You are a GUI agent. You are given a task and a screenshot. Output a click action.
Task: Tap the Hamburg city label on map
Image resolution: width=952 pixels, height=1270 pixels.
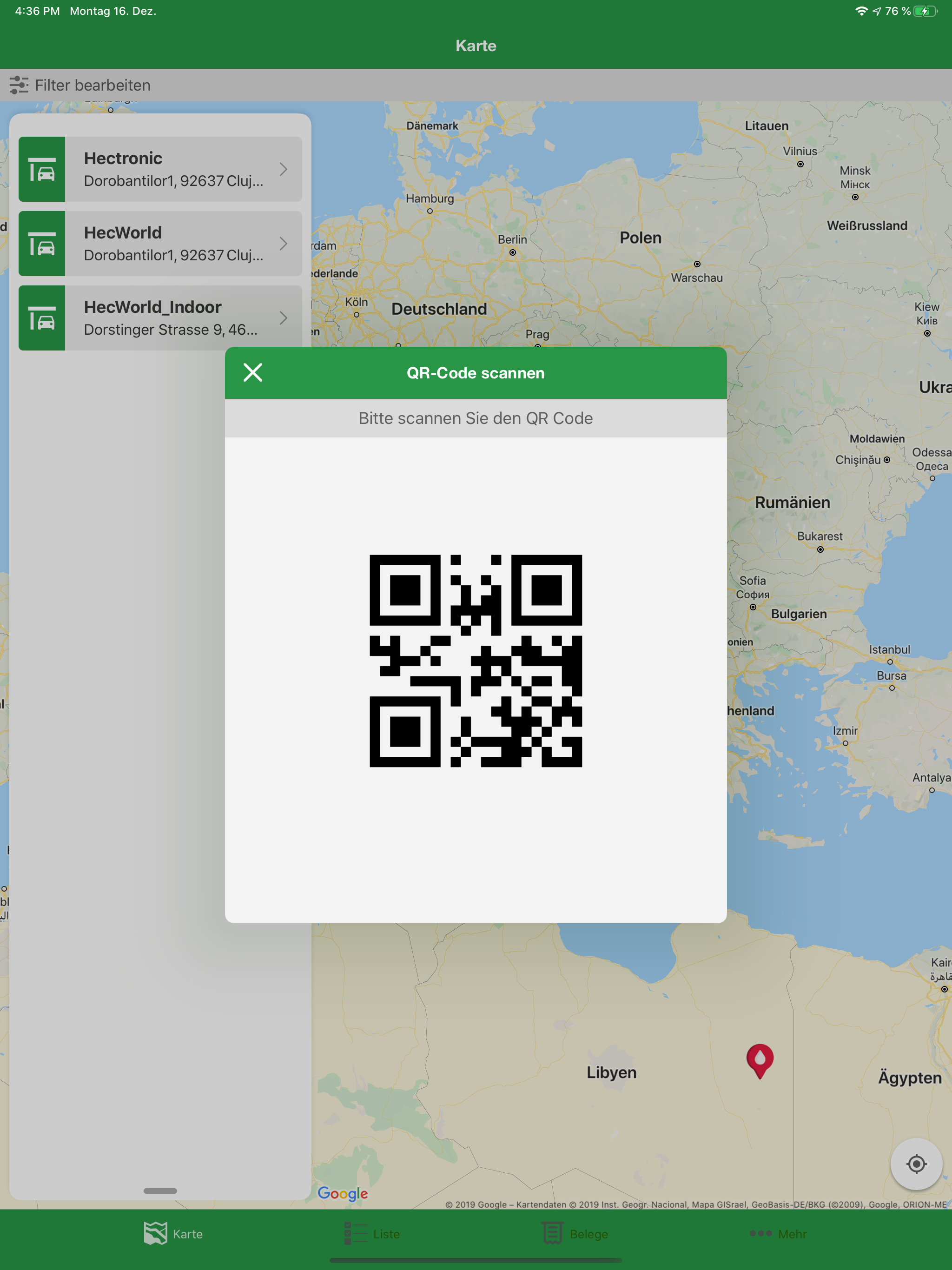click(430, 198)
